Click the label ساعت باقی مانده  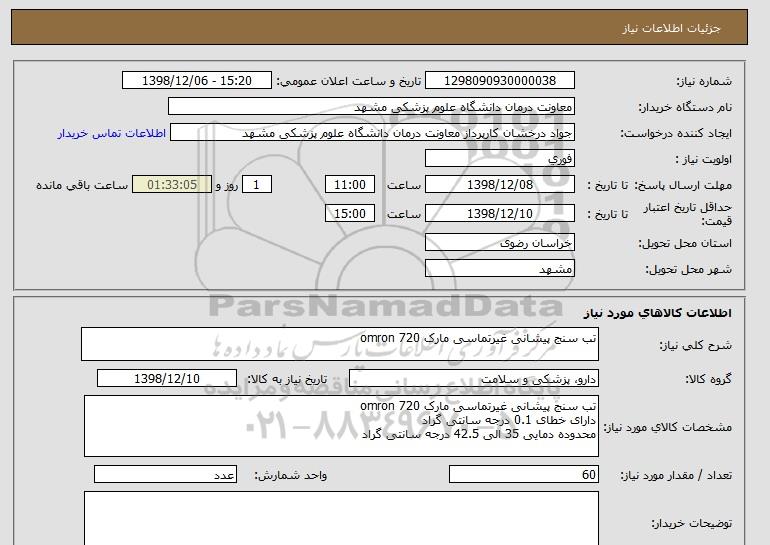tap(82, 186)
